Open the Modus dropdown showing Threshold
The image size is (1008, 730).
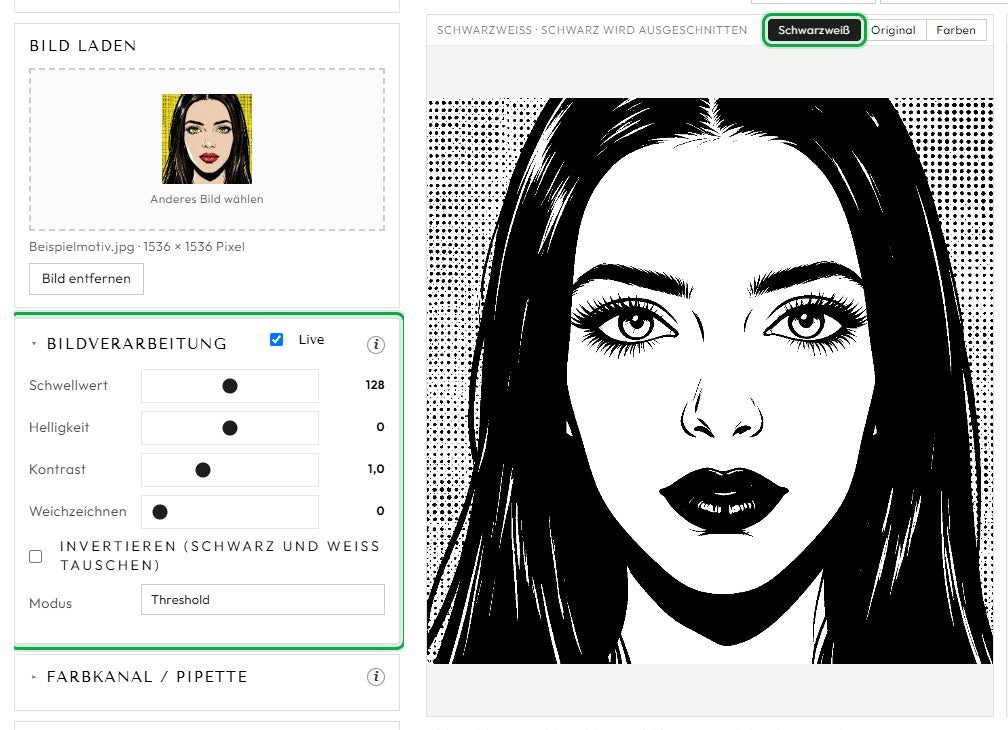click(x=263, y=600)
